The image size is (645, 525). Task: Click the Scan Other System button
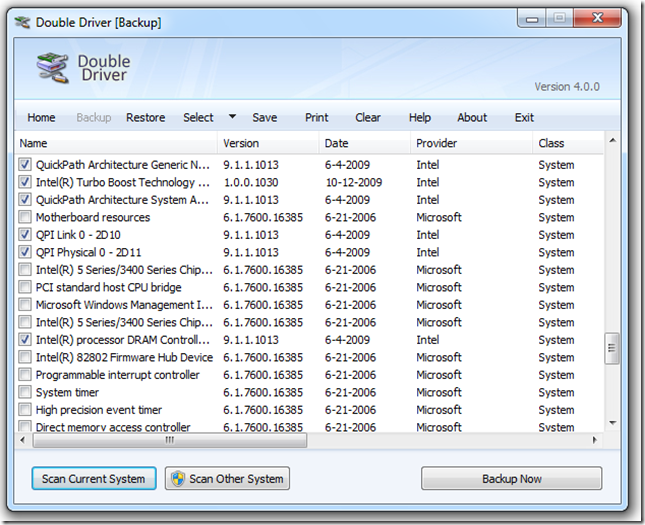coord(227,479)
